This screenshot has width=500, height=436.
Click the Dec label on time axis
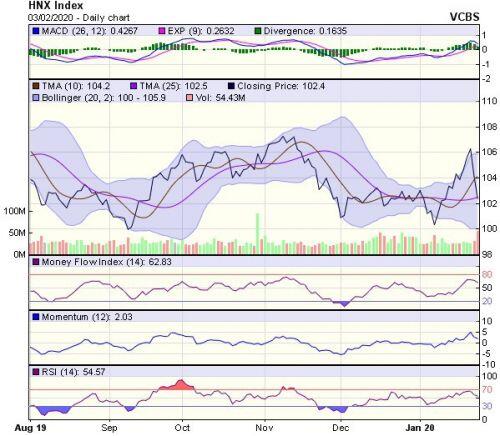click(341, 428)
